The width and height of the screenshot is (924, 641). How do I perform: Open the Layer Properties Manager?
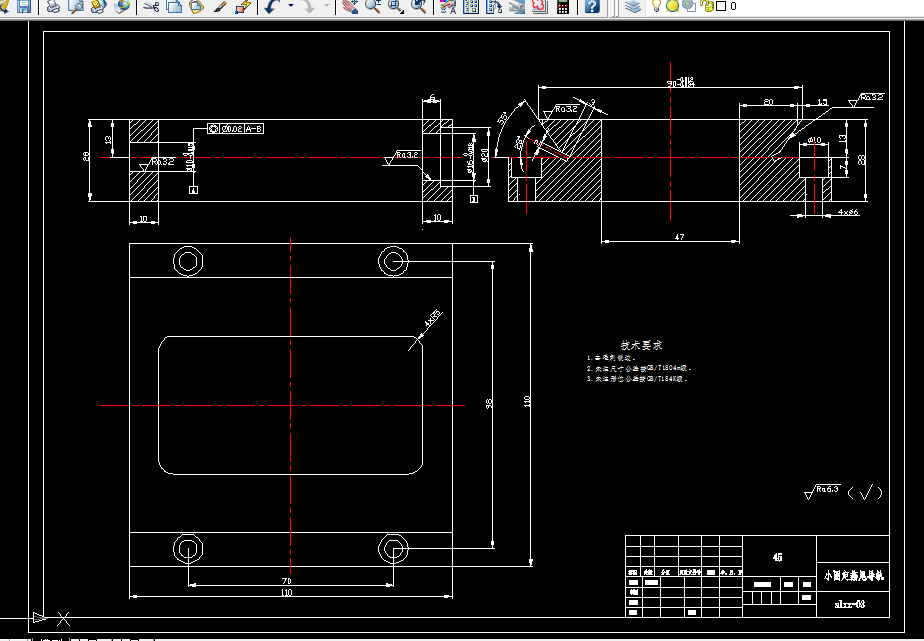[x=633, y=6]
